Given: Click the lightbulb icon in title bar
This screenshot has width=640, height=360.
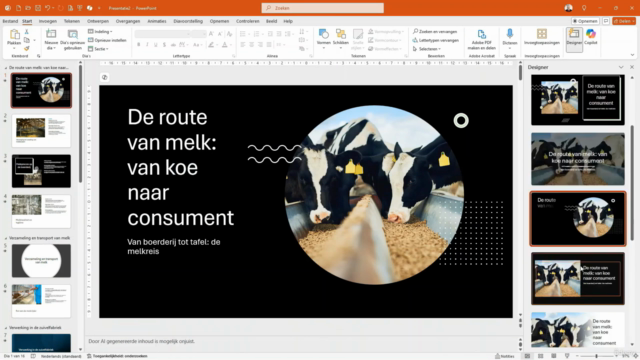Looking at the screenshot, I should coord(584,8).
